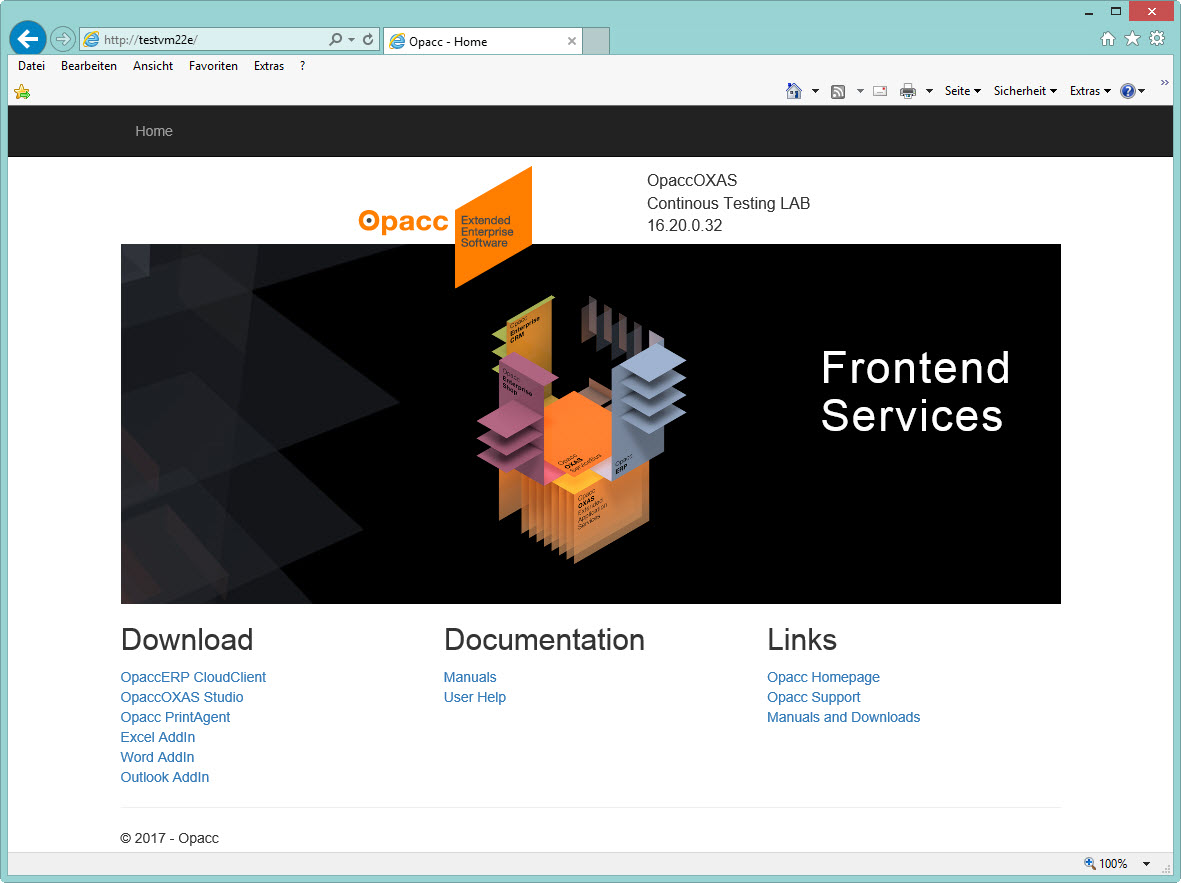Open the Outlook AddIn link
Screen dimensions: 1181x883
pos(164,777)
